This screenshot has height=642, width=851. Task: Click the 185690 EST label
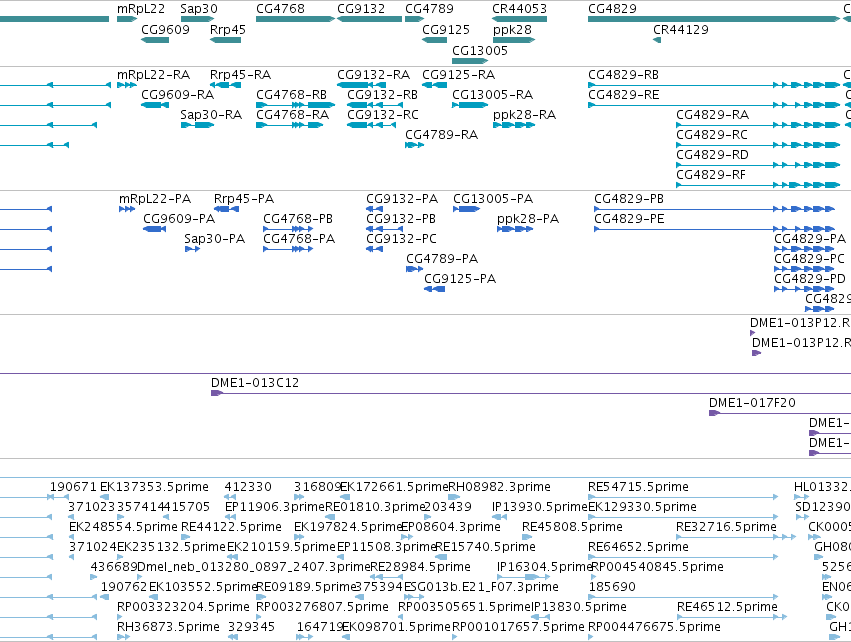(x=612, y=587)
